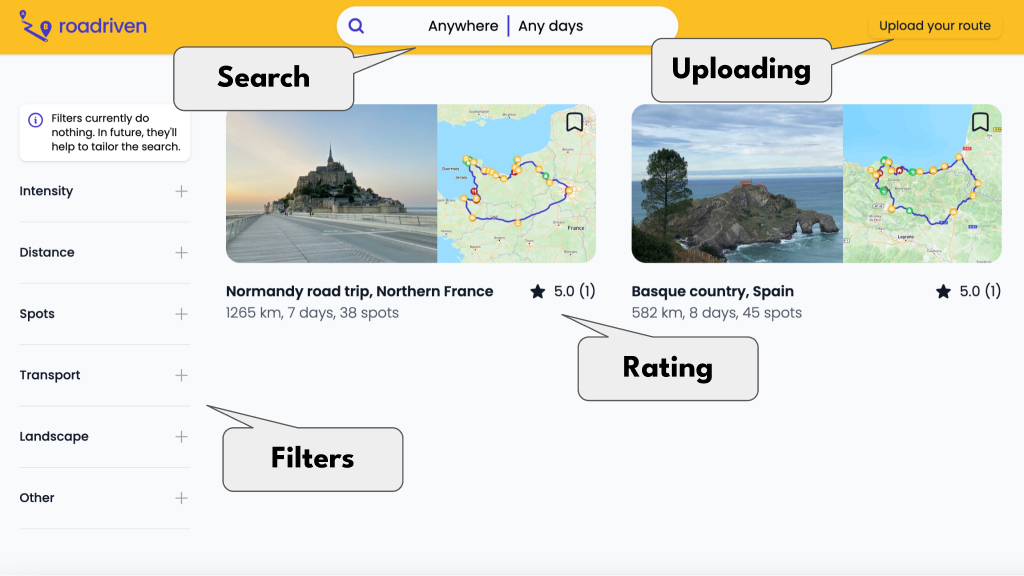Click the star icon for Basque rating

[x=943, y=292]
